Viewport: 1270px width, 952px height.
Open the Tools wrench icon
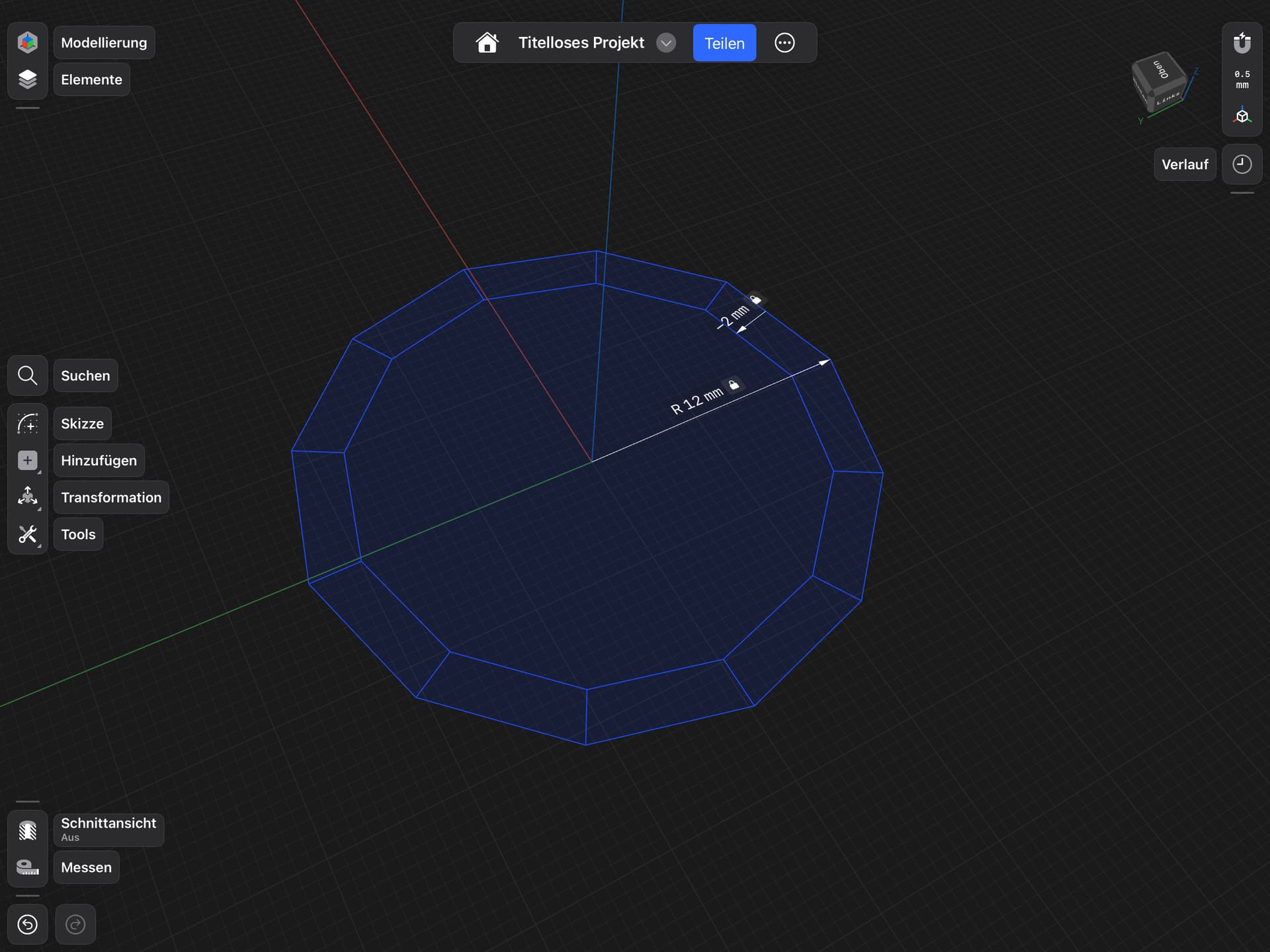pyautogui.click(x=27, y=534)
